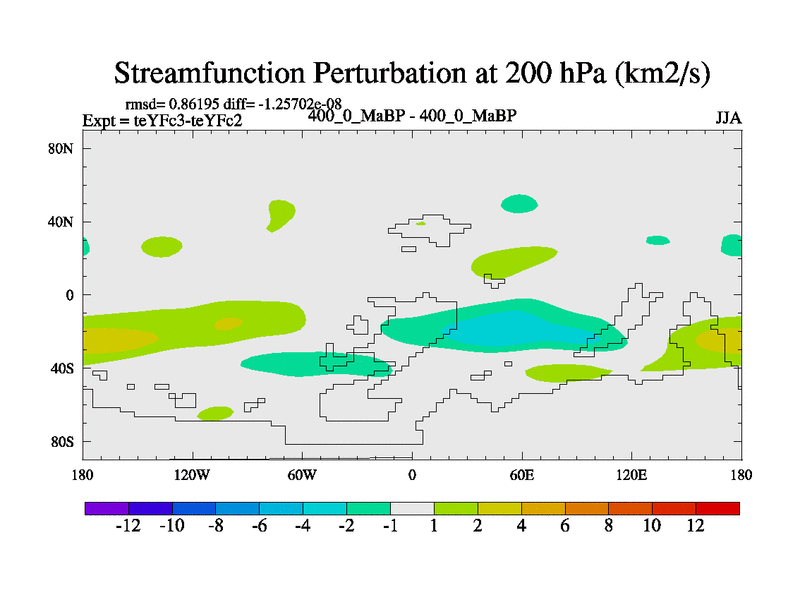Click the 'JJA' season label
Screen dimensions: 800x600
728,118
